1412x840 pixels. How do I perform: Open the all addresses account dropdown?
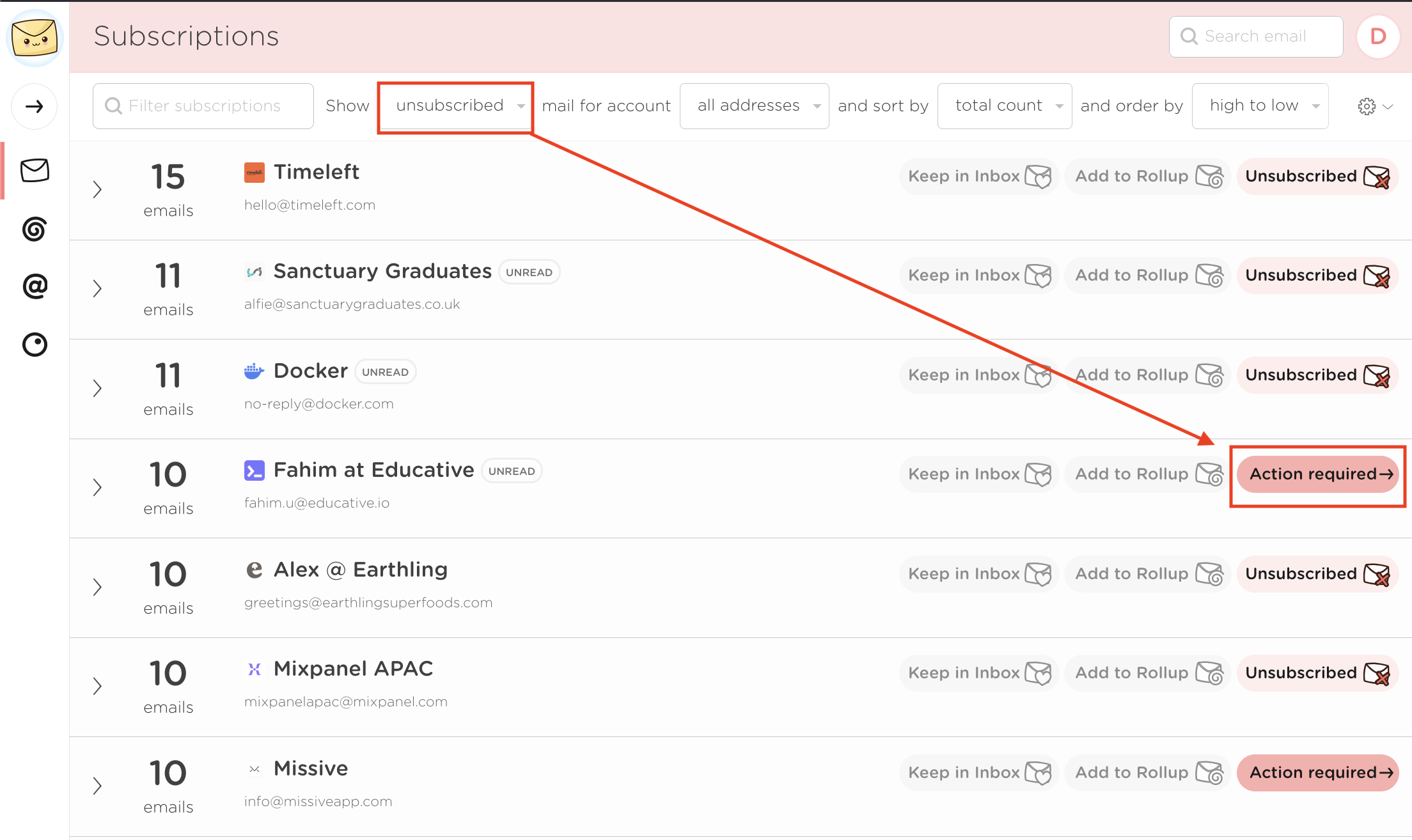tap(754, 106)
